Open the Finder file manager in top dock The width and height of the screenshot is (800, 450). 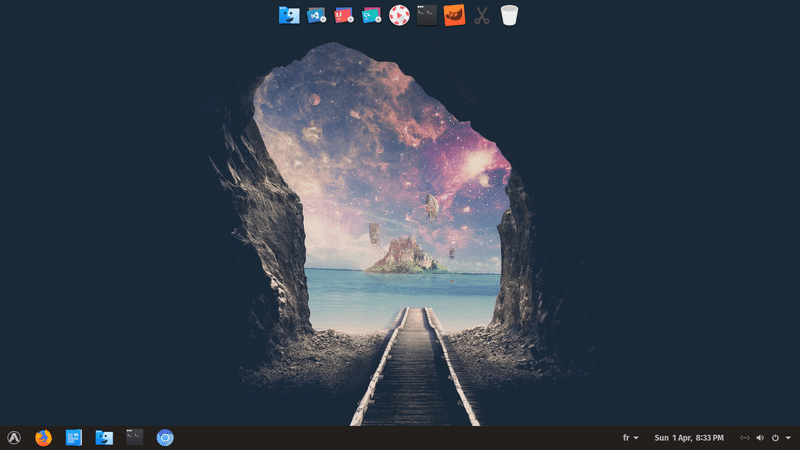(x=289, y=15)
